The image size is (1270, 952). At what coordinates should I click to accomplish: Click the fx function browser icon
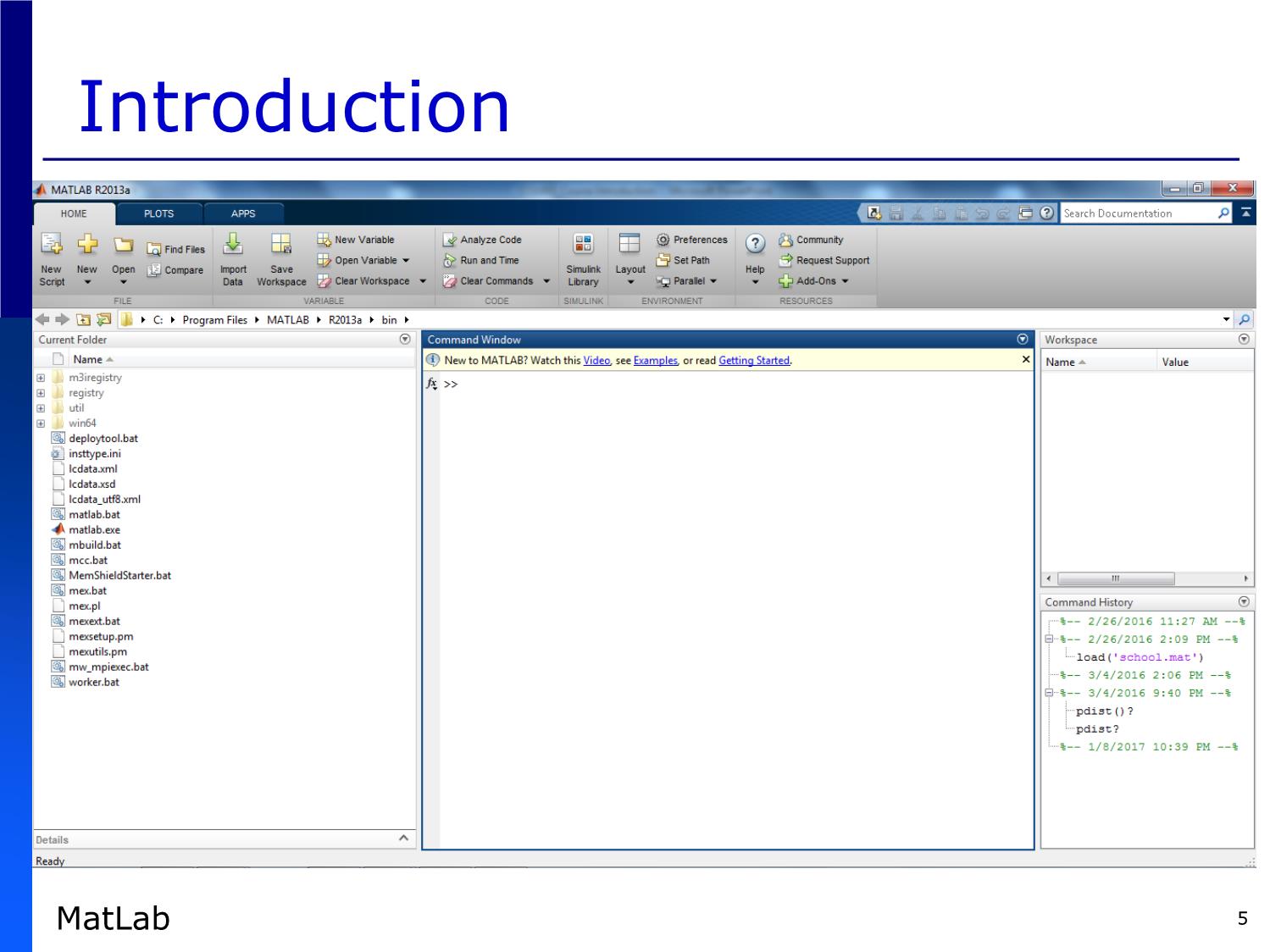[431, 384]
